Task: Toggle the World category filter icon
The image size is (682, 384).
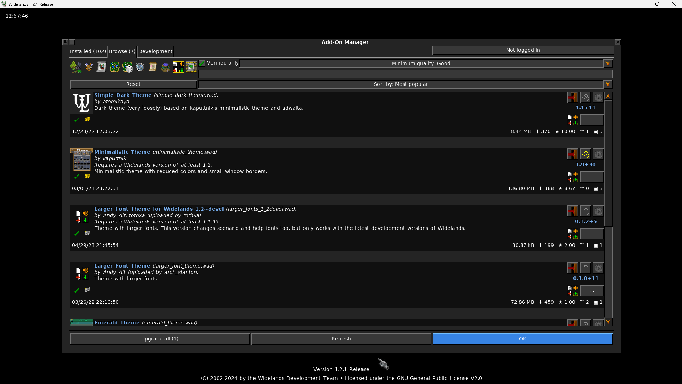Action: [x=89, y=67]
